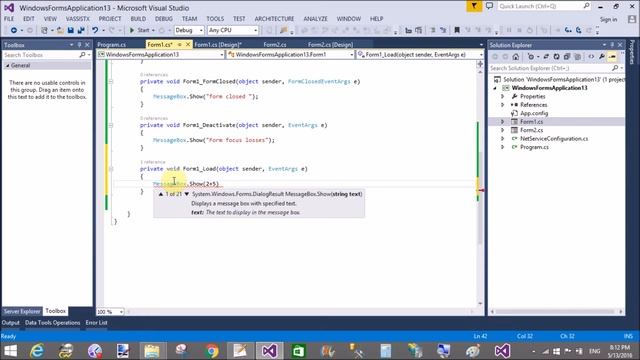Click the New Project toolbar icon
Viewport: 640px width, 360px height.
coord(44,30)
